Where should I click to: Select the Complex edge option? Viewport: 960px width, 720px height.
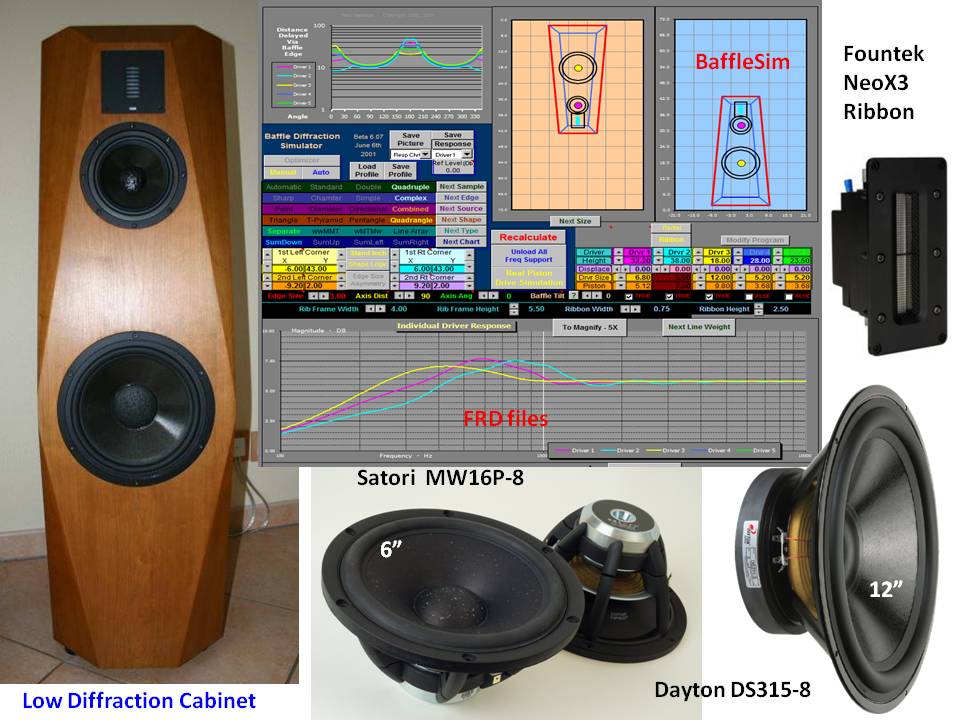coord(410,198)
